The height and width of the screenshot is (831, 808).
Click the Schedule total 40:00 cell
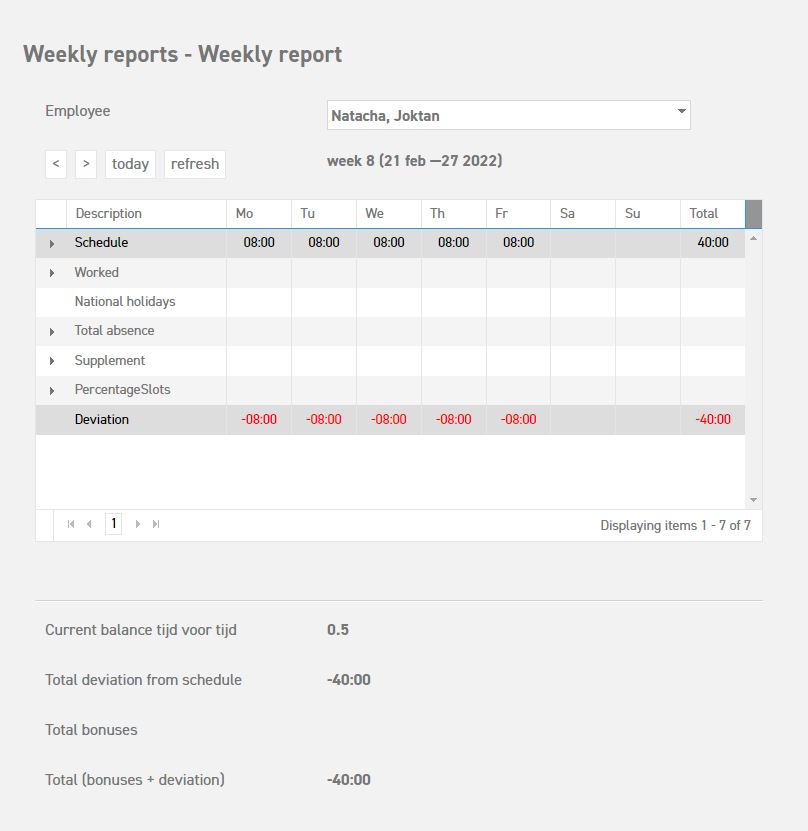pyautogui.click(x=713, y=243)
